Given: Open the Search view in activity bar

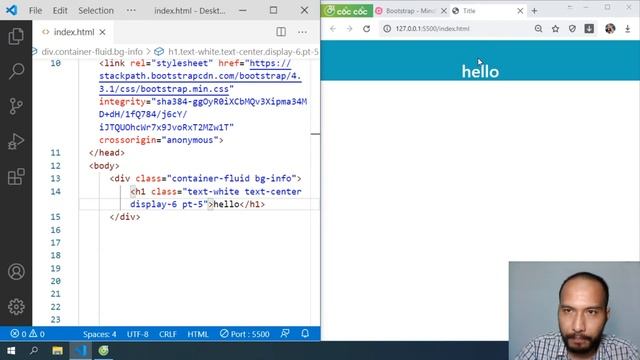Looking at the screenshot, I should (16, 71).
